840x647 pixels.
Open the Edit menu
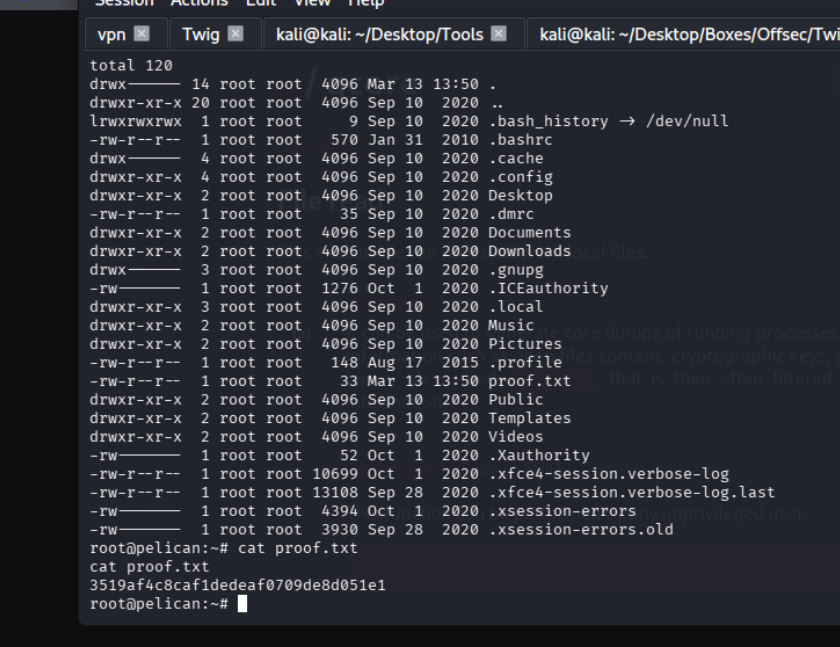pos(260,3)
